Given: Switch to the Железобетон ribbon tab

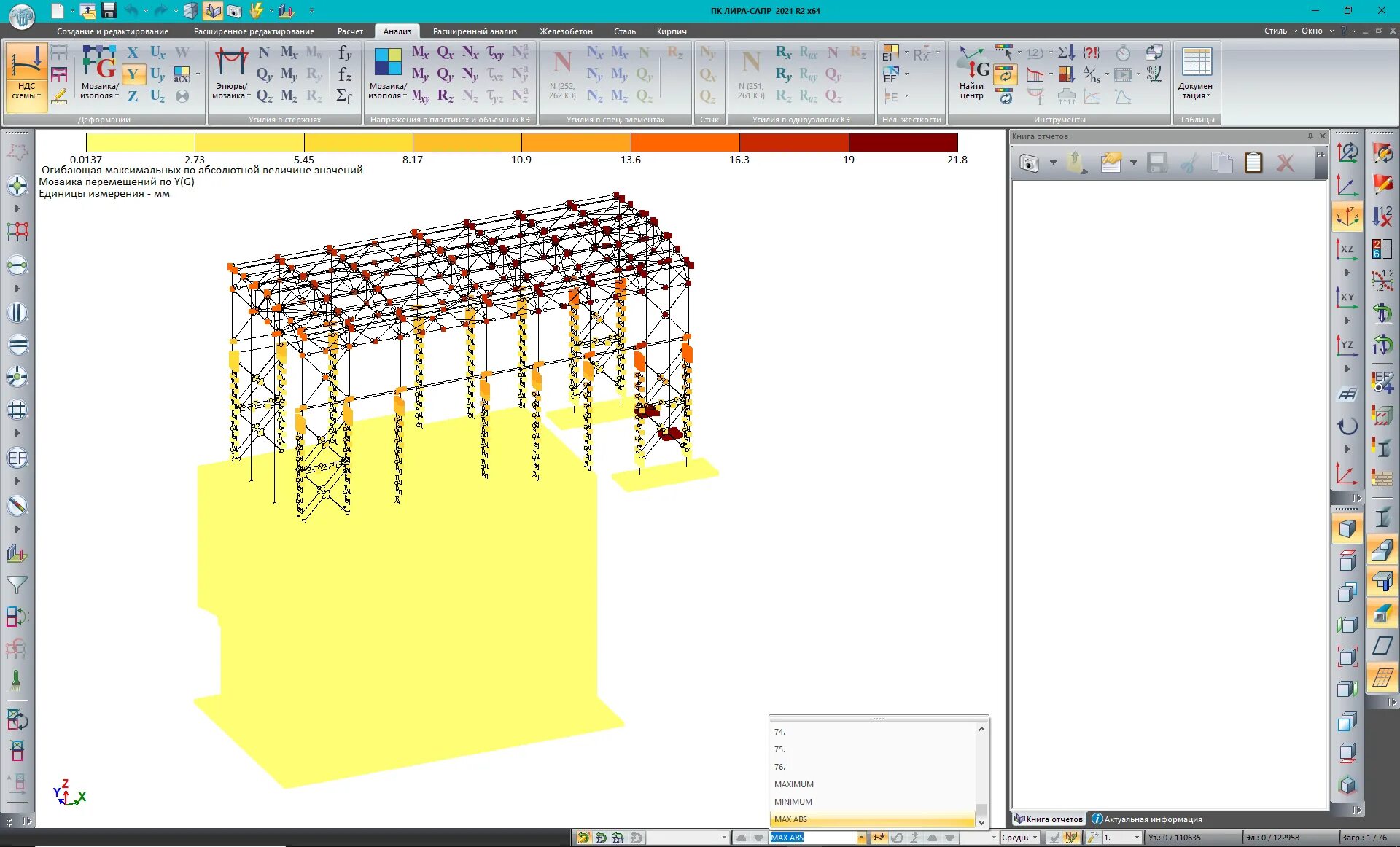Looking at the screenshot, I should [565, 31].
